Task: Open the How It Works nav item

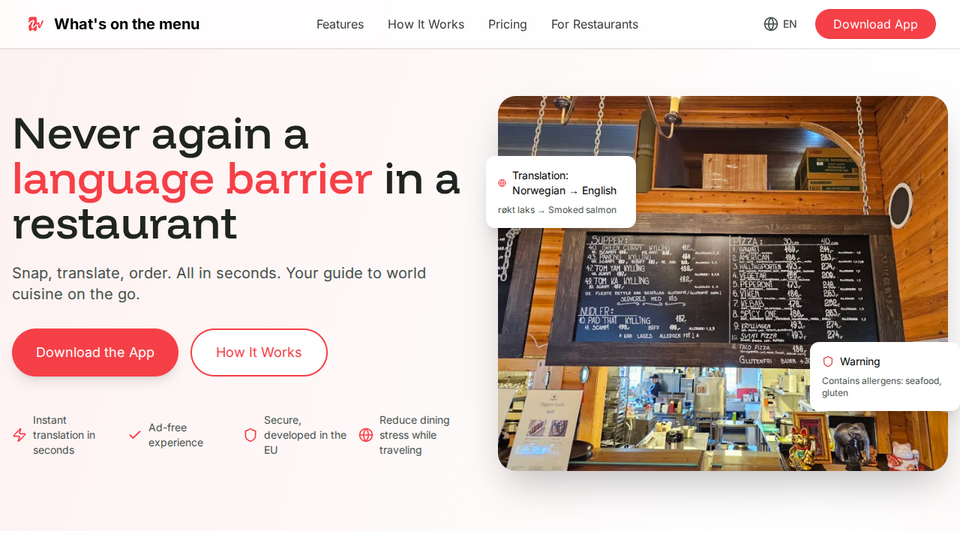Action: [x=426, y=24]
